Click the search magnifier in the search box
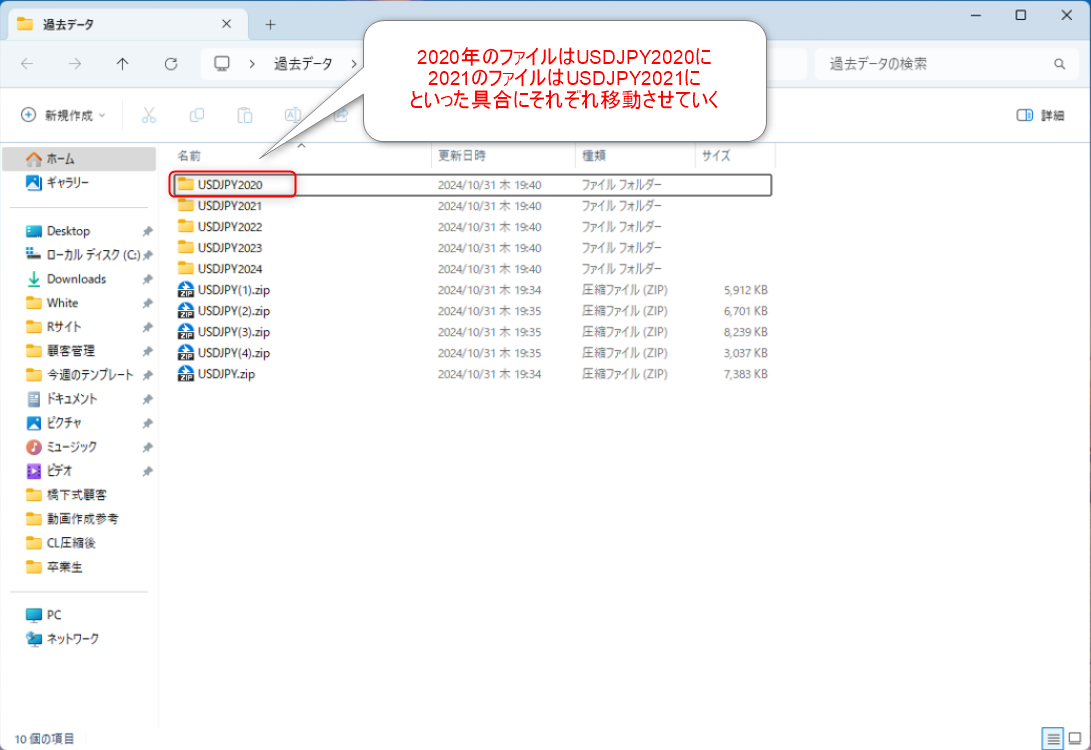1091x750 pixels. (1060, 62)
